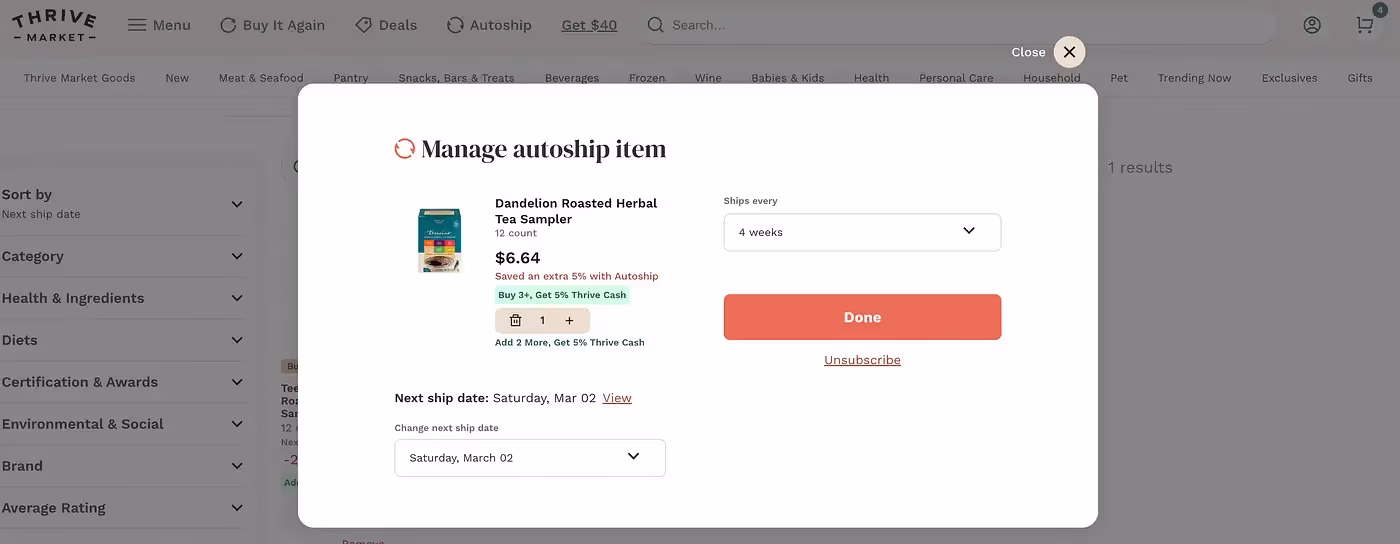Close the Manage autoship dialog
Screen dimensions: 1400x544
(1069, 52)
